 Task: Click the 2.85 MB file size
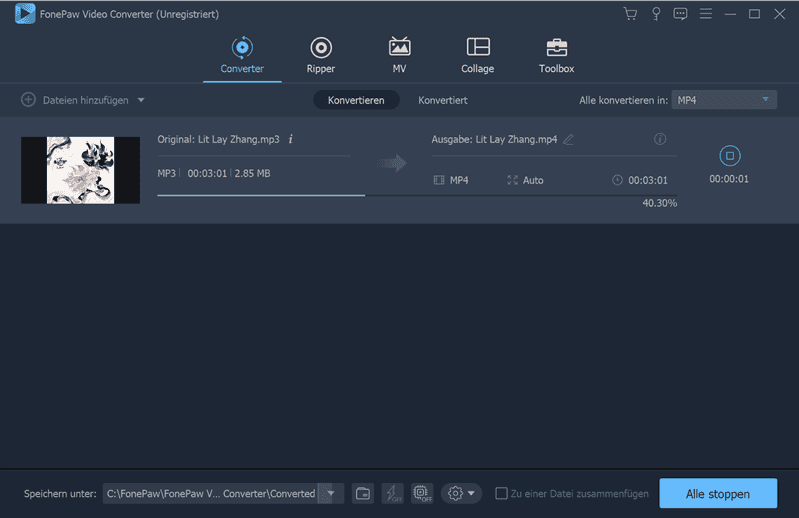(252, 173)
